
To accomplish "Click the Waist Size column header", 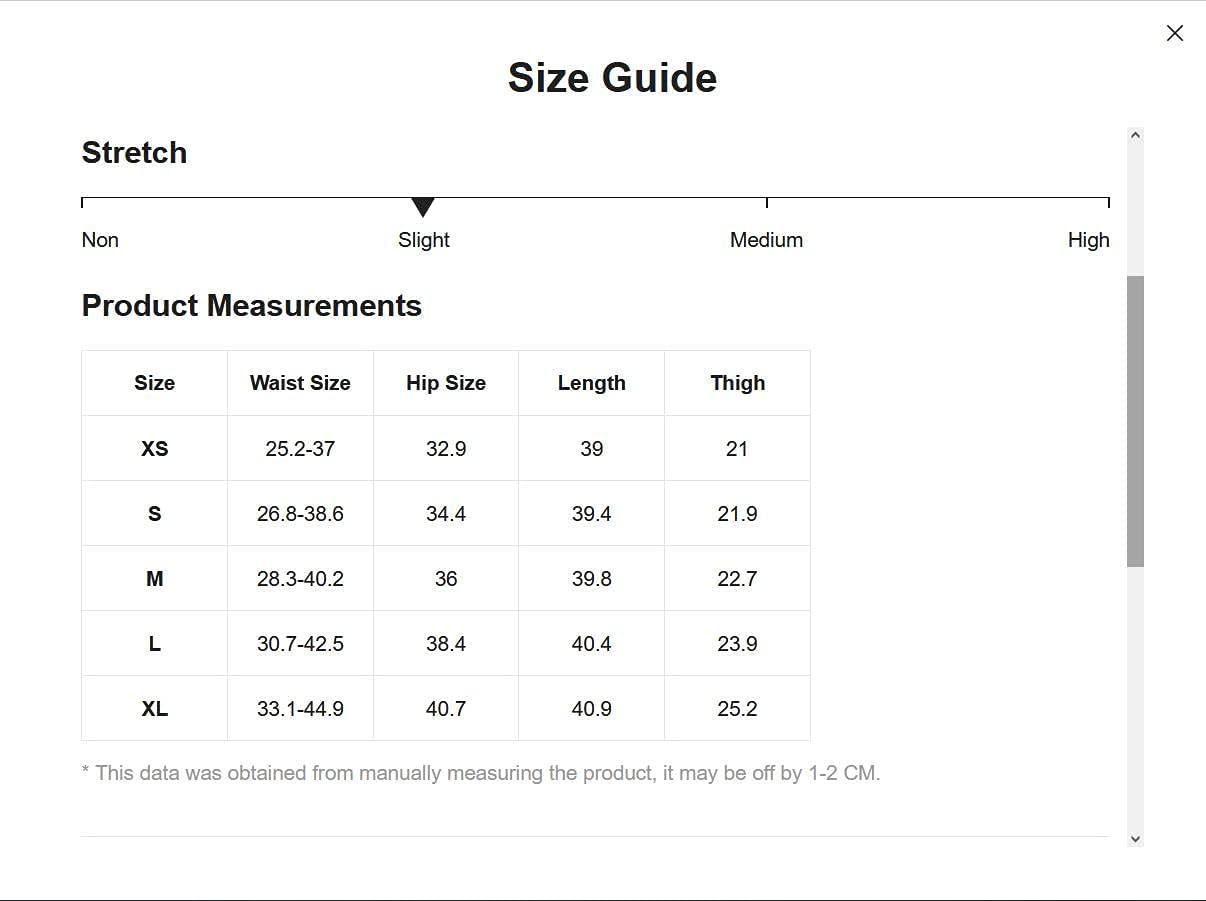I will click(300, 383).
